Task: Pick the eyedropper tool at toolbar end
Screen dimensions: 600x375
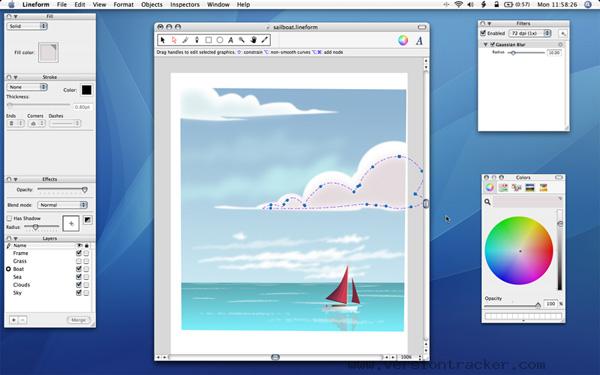Action: click(x=264, y=40)
